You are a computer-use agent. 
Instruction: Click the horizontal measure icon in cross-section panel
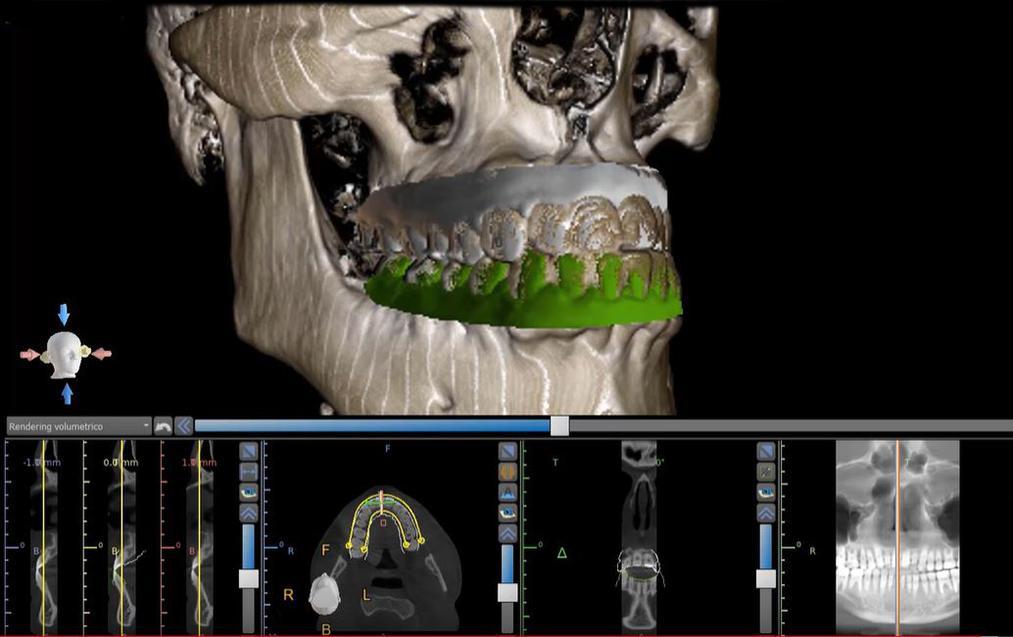point(248,471)
